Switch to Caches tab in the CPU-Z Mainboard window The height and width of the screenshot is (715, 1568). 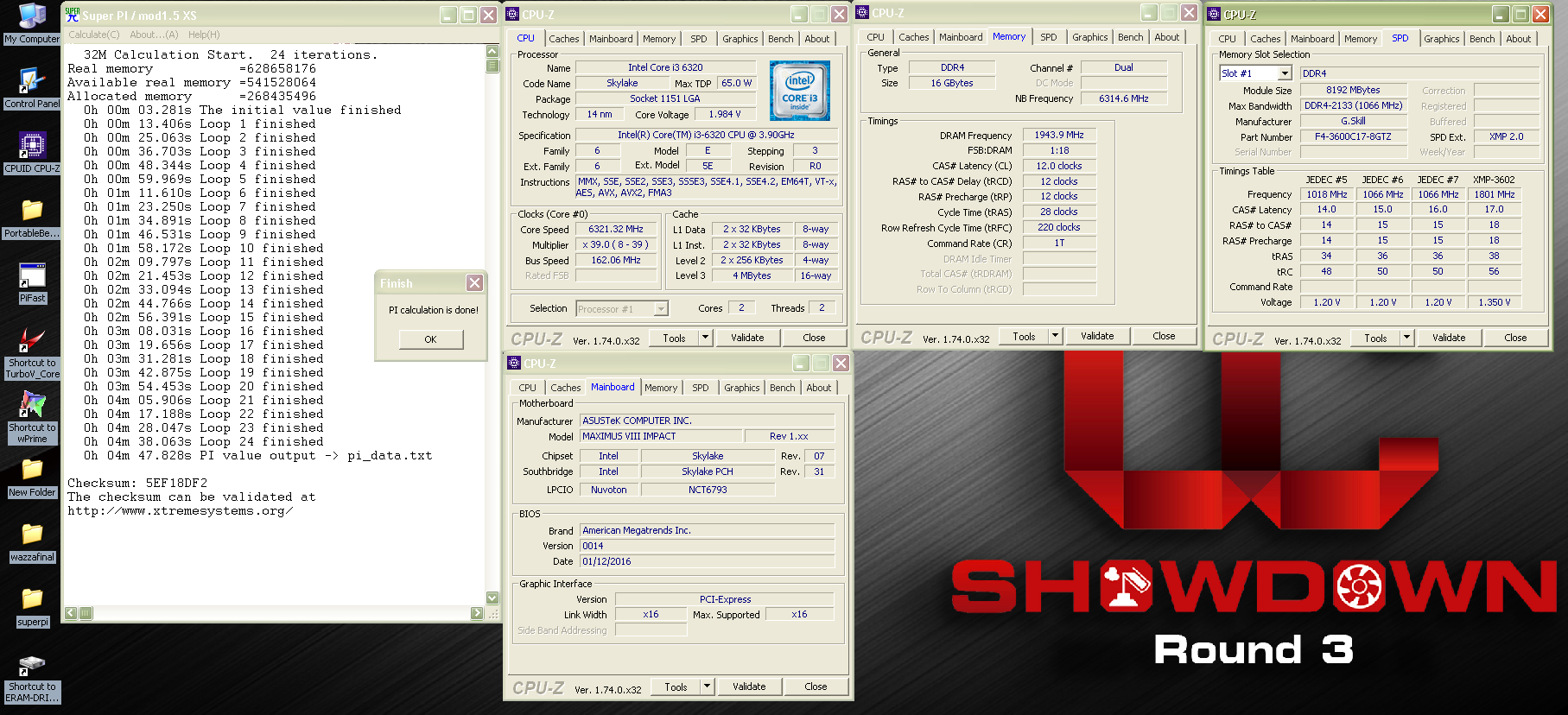tap(566, 388)
